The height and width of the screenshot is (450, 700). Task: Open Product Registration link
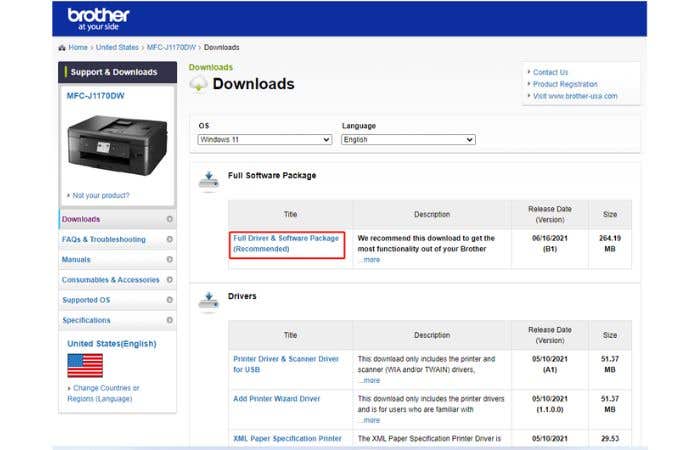(565, 84)
